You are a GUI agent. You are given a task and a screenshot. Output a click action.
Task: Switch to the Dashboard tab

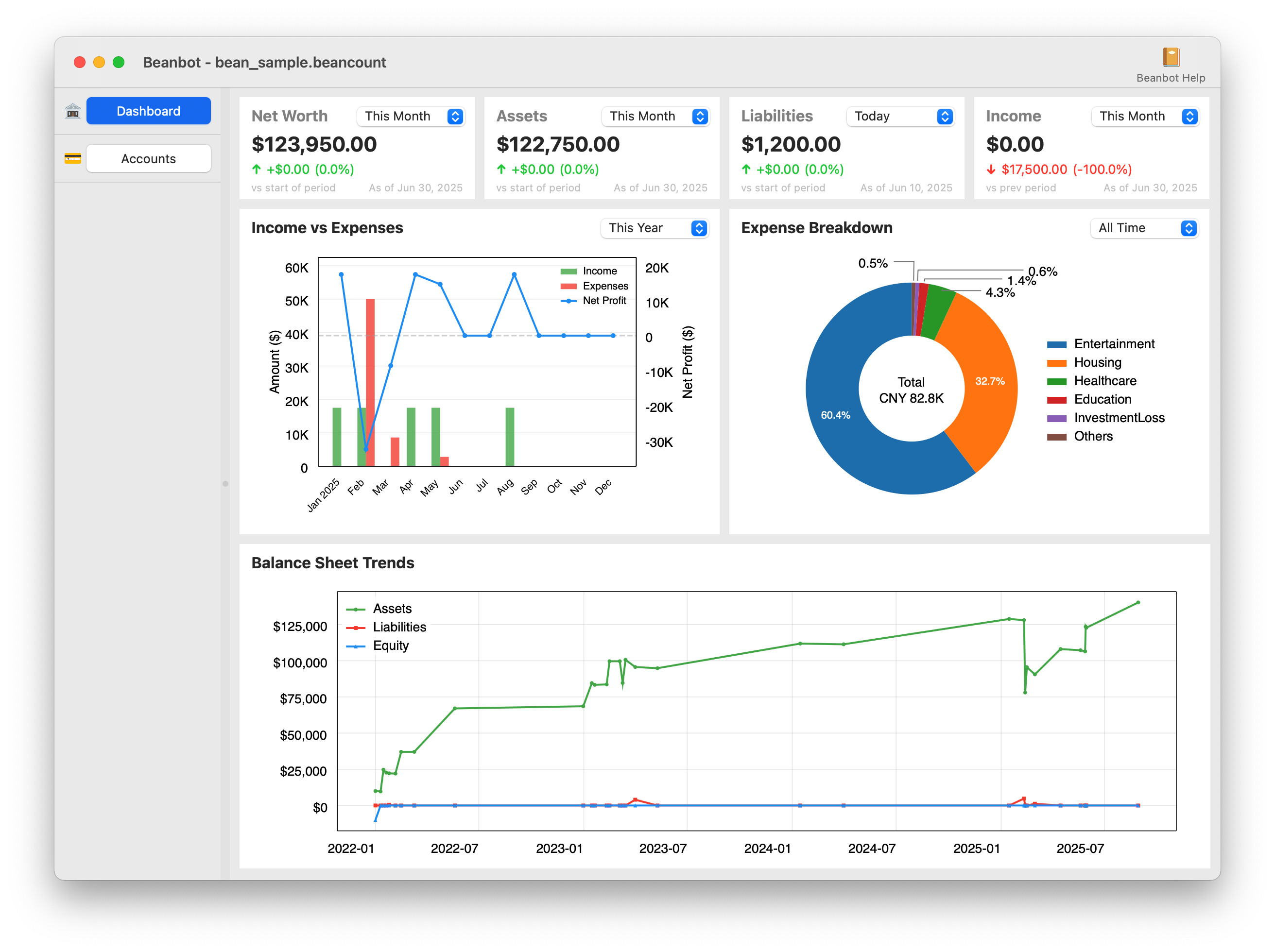[148, 111]
